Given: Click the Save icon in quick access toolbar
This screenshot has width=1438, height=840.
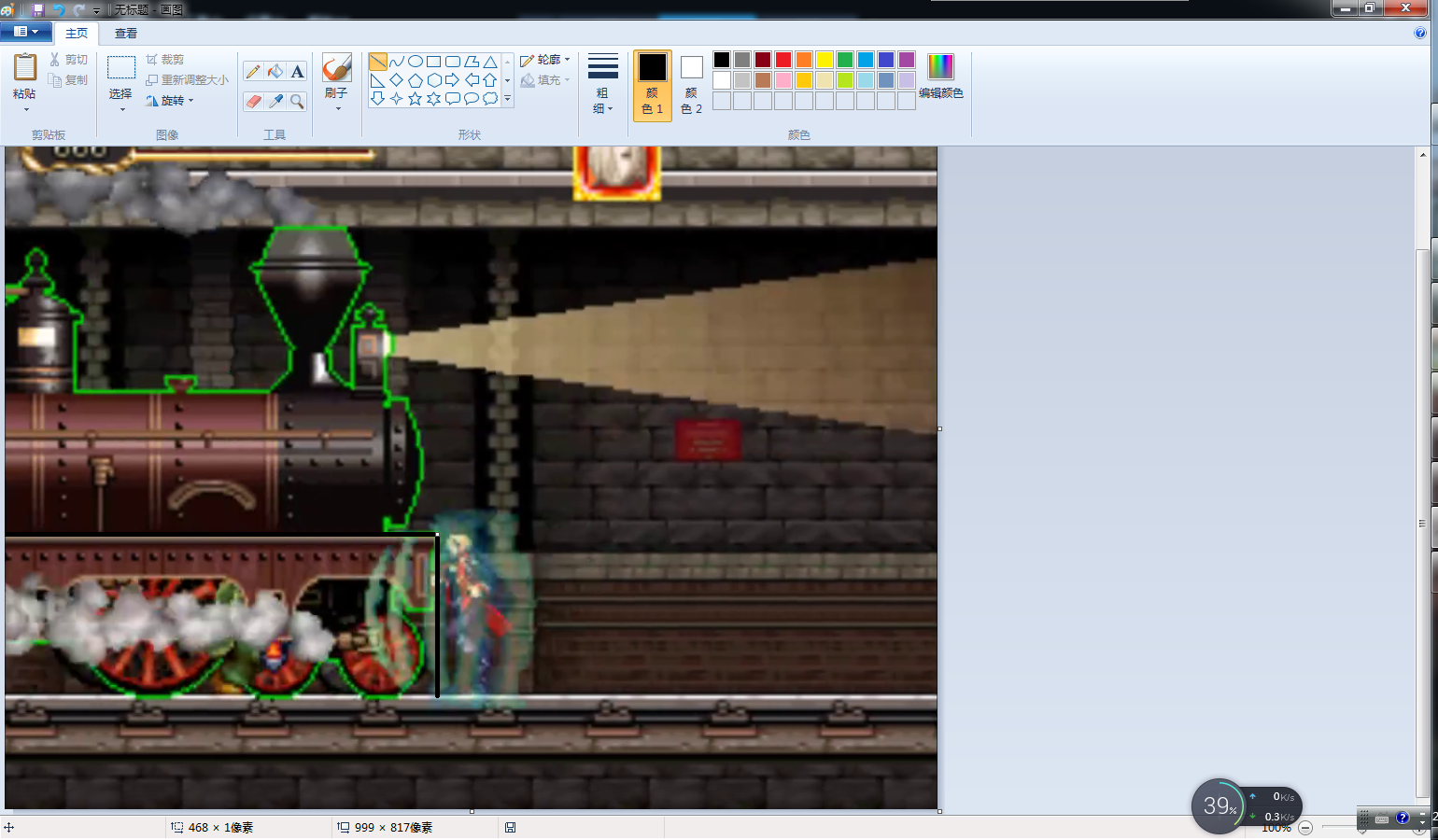Looking at the screenshot, I should pyautogui.click(x=38, y=9).
